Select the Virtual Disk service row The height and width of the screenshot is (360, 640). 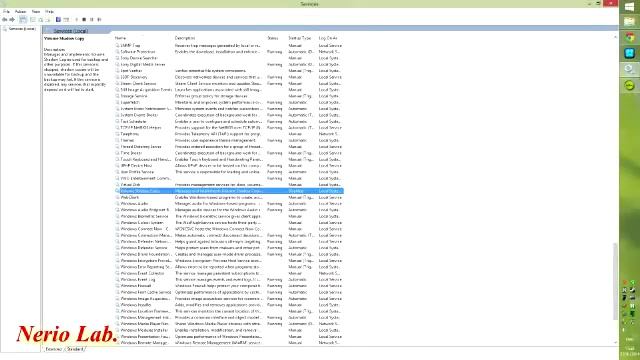point(229,184)
